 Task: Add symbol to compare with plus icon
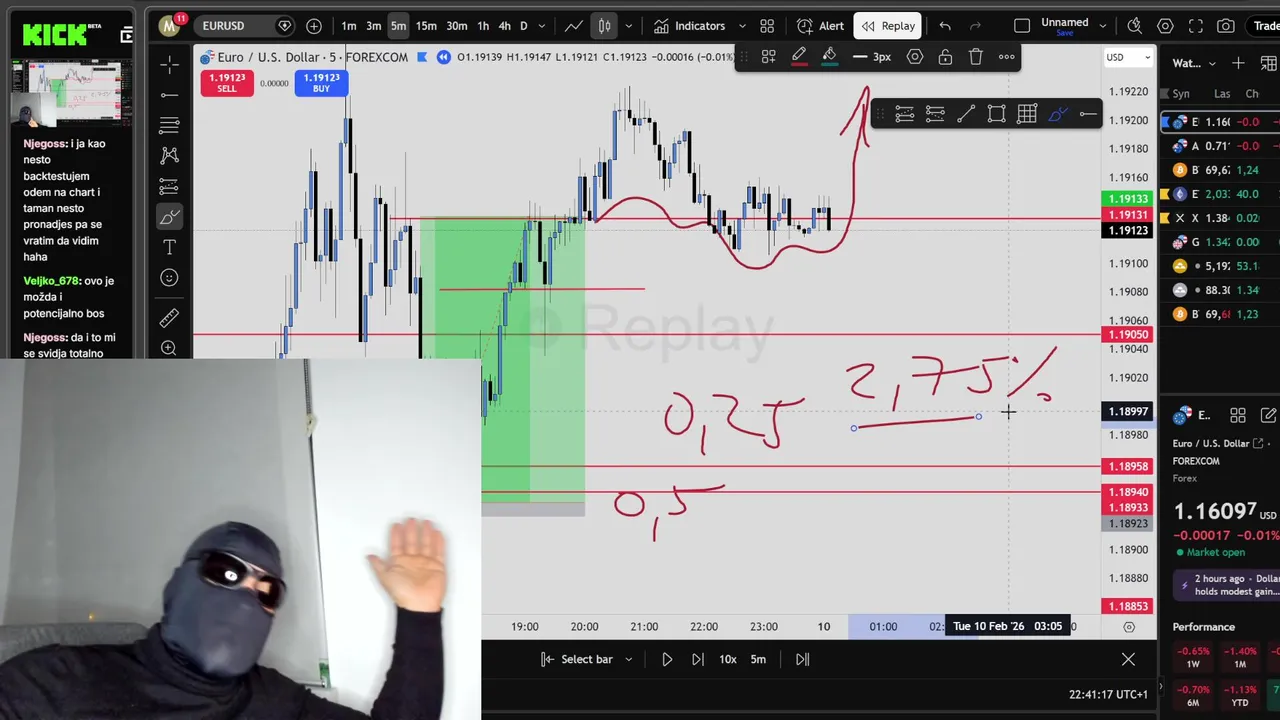pos(314,26)
